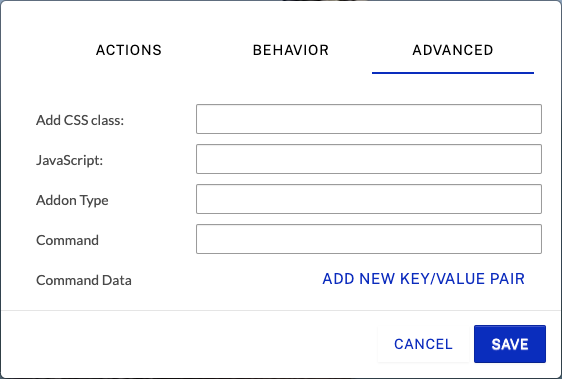Click into the JavaScript text field
This screenshot has width=562, height=379.
[369, 159]
